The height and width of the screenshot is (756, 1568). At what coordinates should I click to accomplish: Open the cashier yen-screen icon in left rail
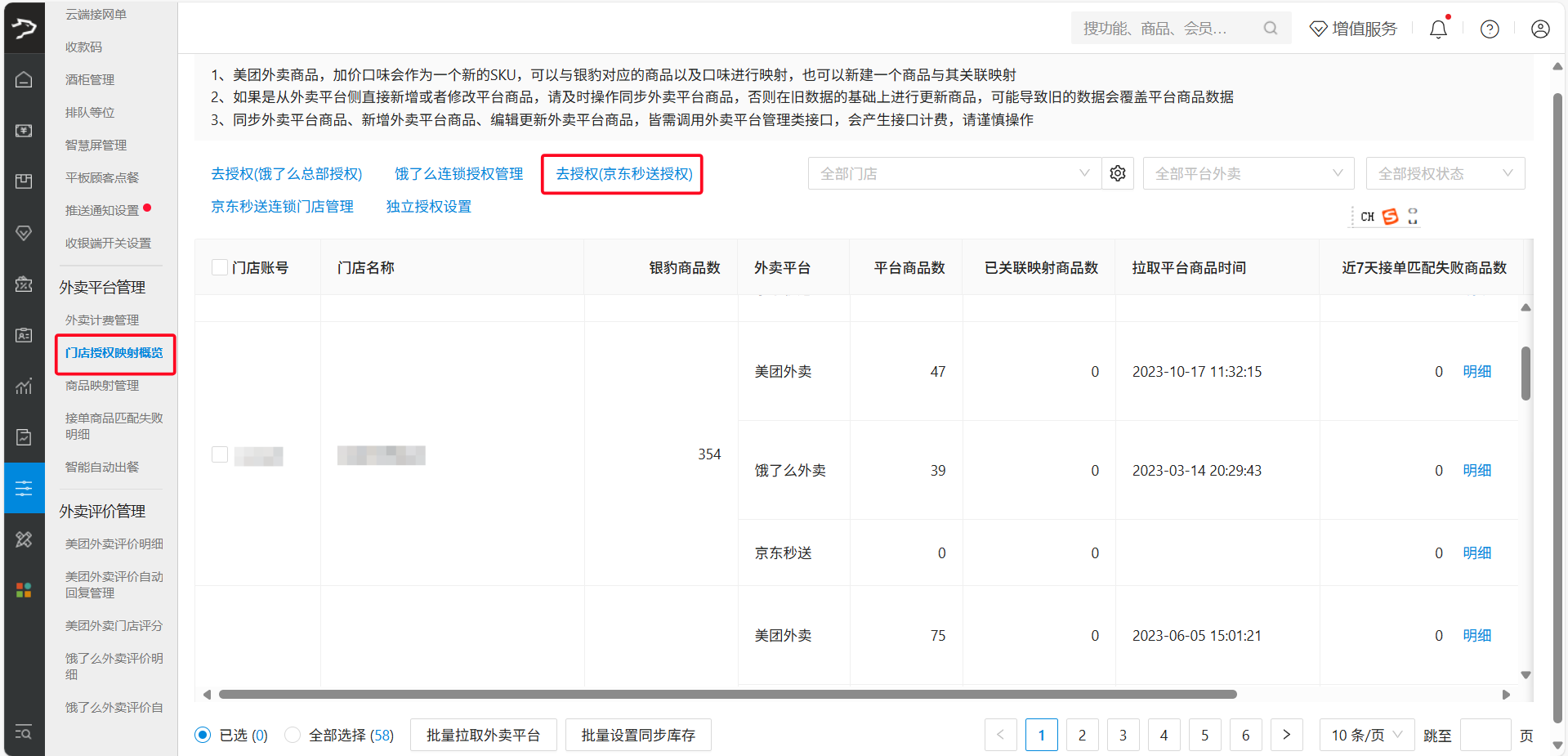tap(24, 131)
